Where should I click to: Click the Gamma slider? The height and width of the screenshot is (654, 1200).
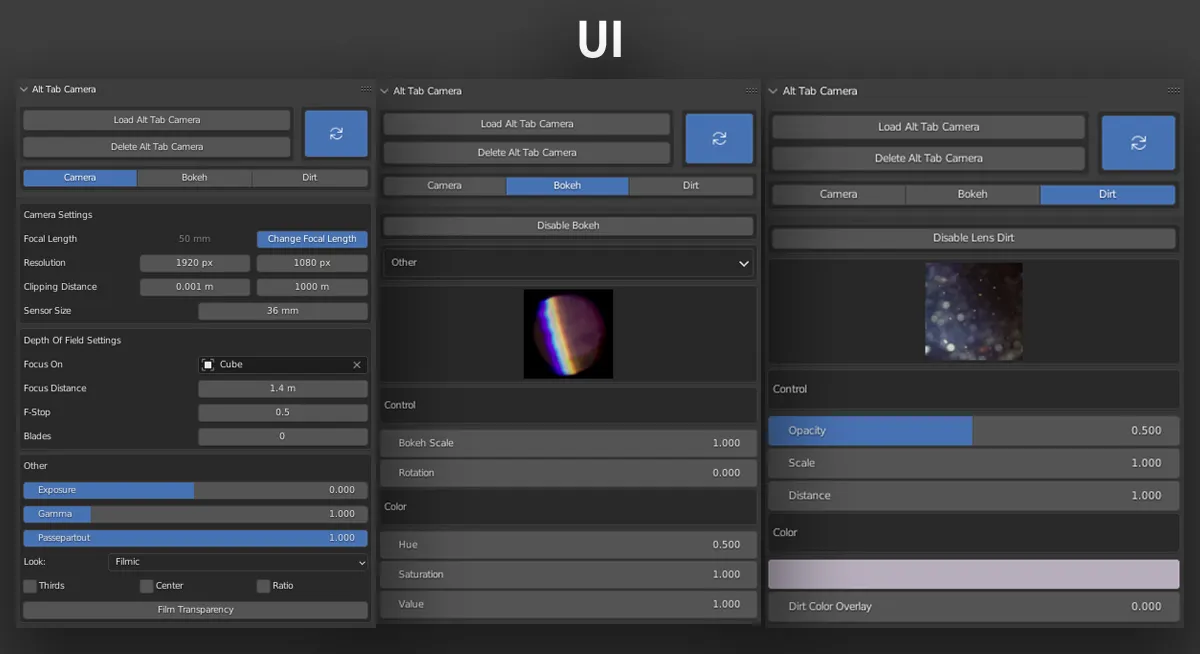point(195,514)
